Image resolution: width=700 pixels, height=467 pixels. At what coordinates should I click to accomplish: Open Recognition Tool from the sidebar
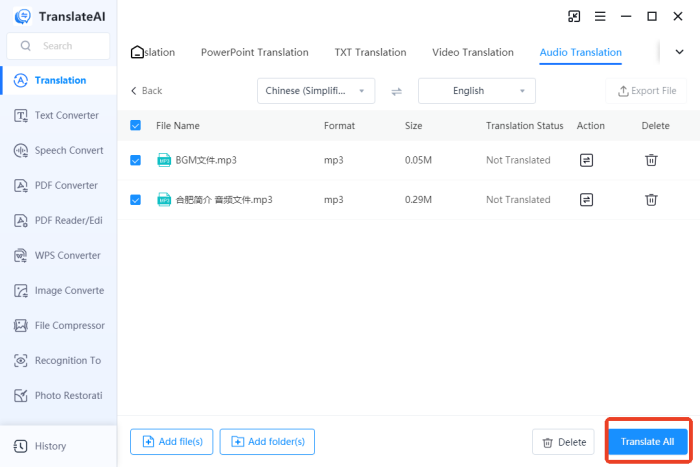[58, 360]
